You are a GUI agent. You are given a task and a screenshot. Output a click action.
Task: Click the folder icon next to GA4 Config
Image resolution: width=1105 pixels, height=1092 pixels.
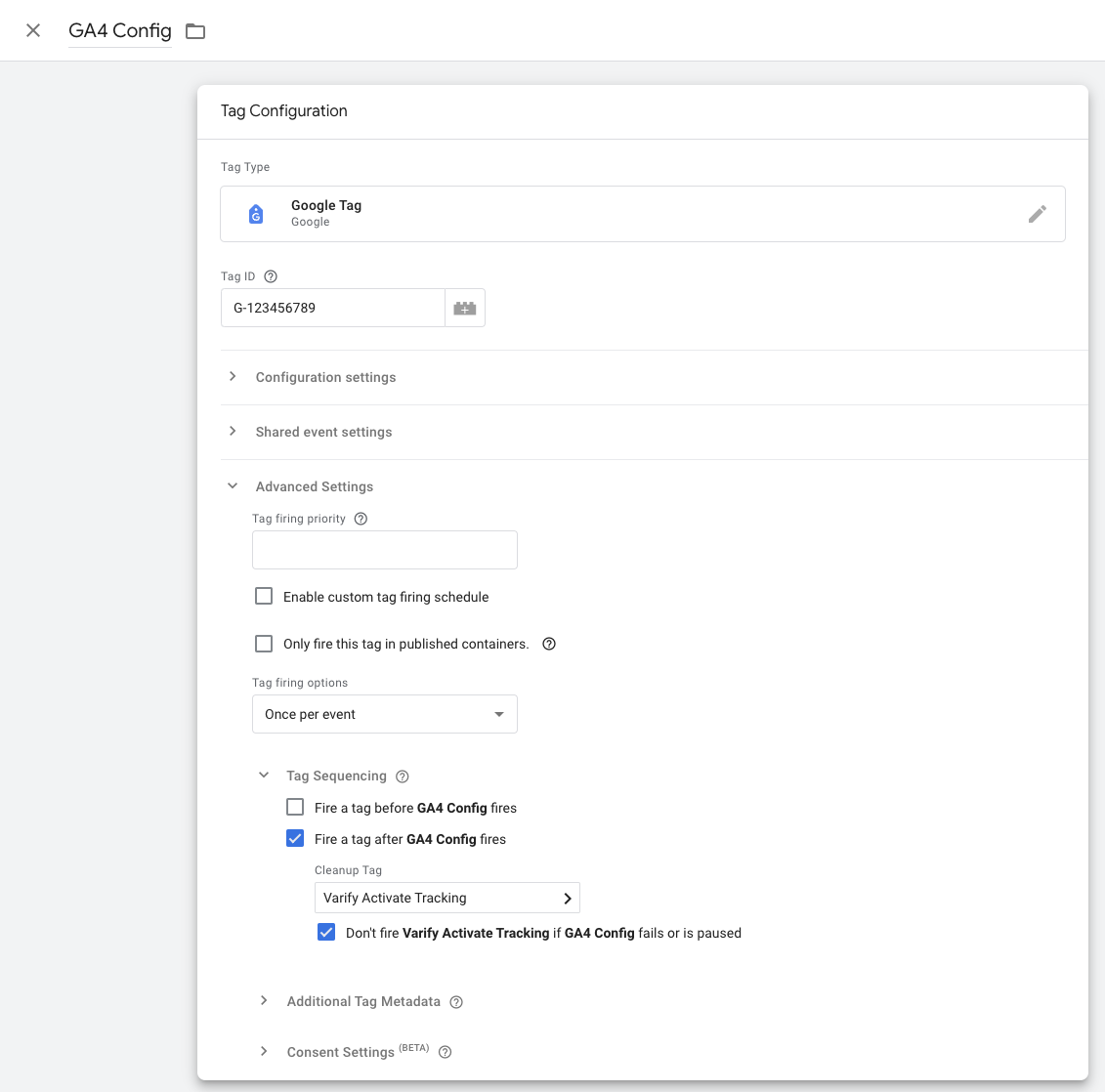(195, 31)
